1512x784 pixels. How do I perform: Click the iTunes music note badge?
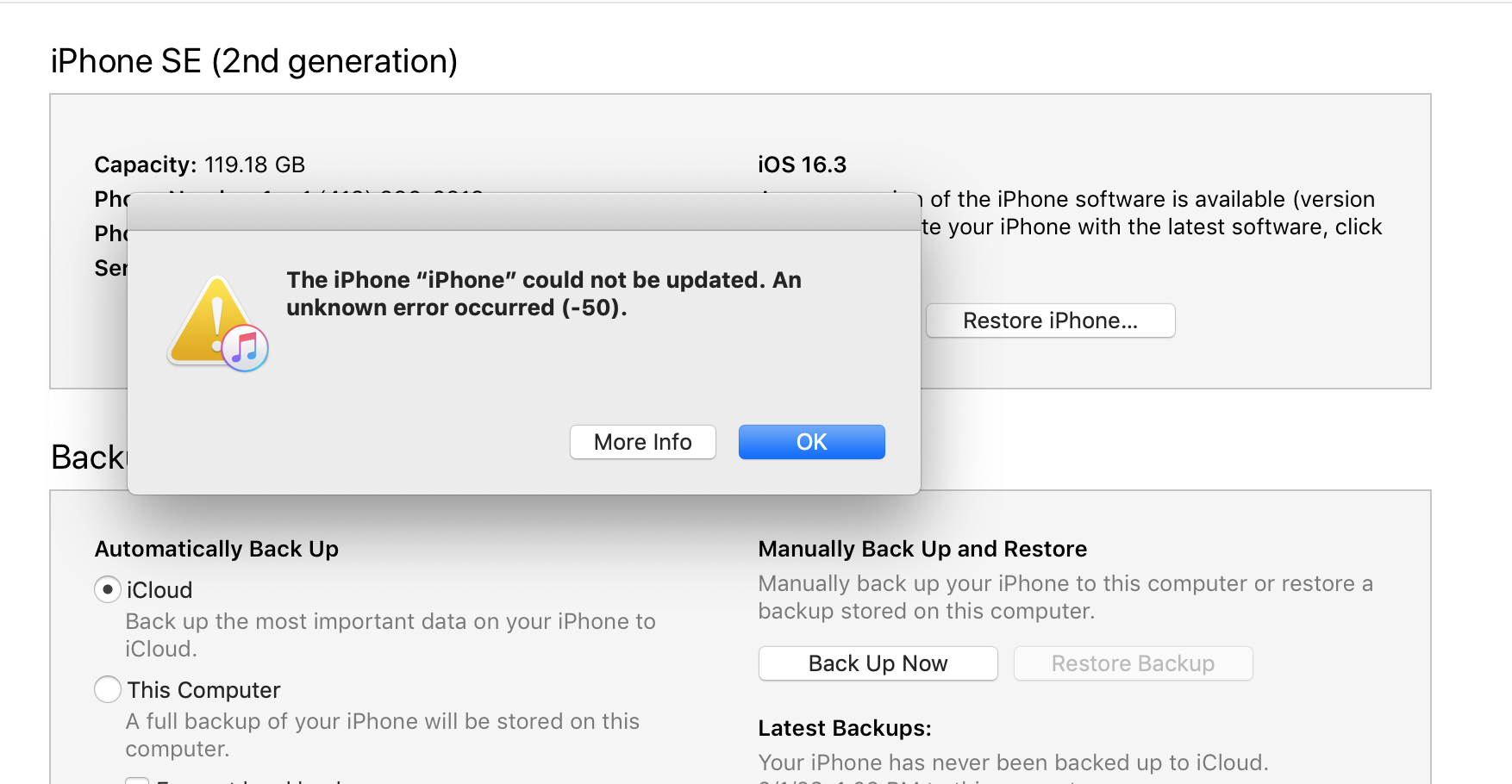[x=246, y=348]
